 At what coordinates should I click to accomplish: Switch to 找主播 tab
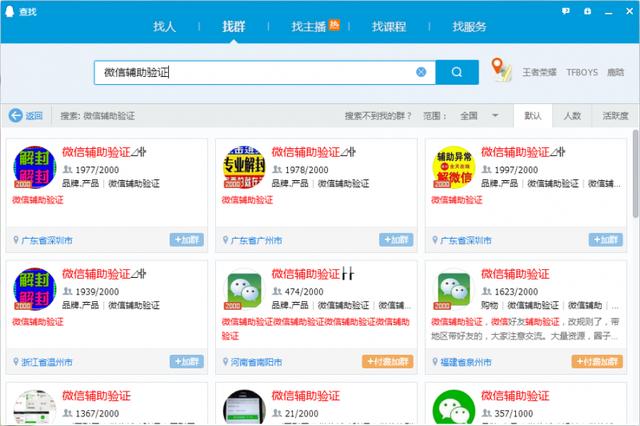pos(309,27)
